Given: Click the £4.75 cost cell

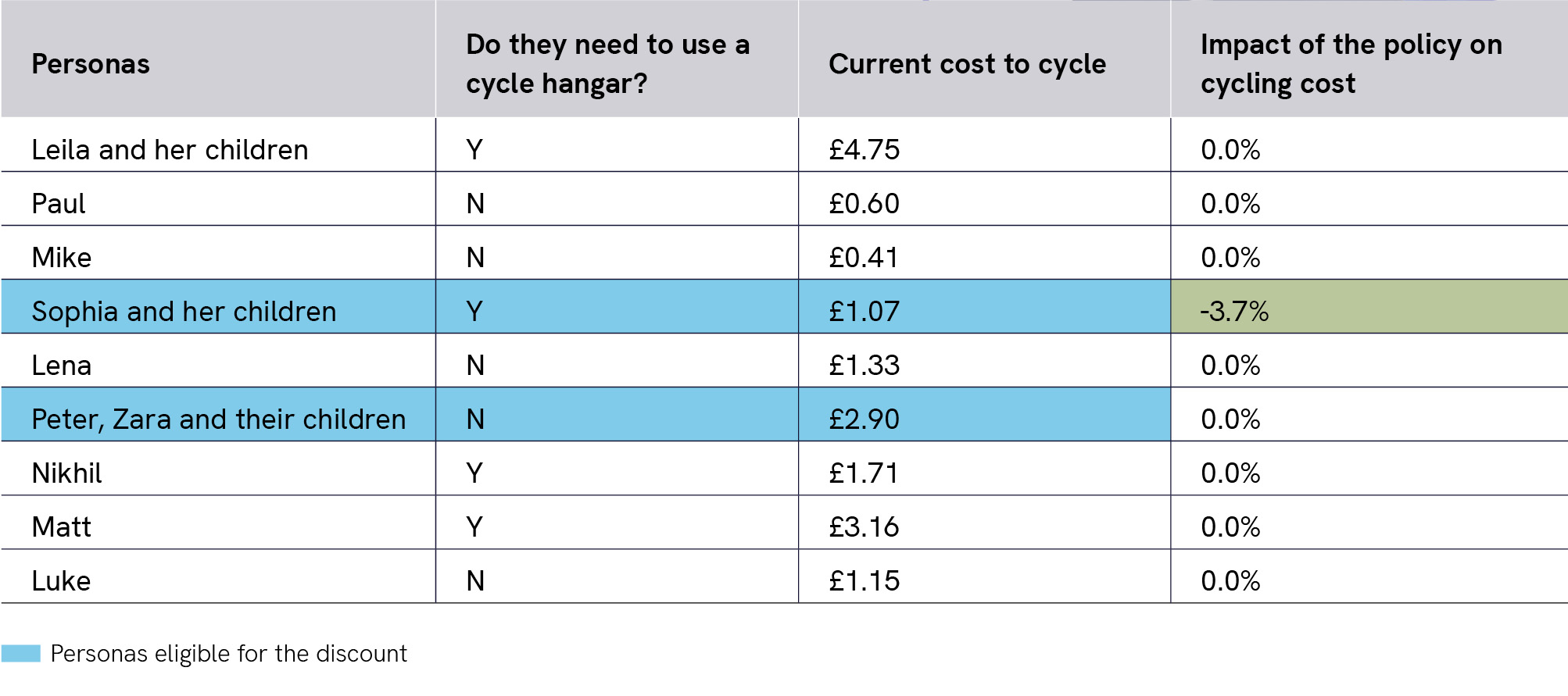Looking at the screenshot, I should point(865,149).
